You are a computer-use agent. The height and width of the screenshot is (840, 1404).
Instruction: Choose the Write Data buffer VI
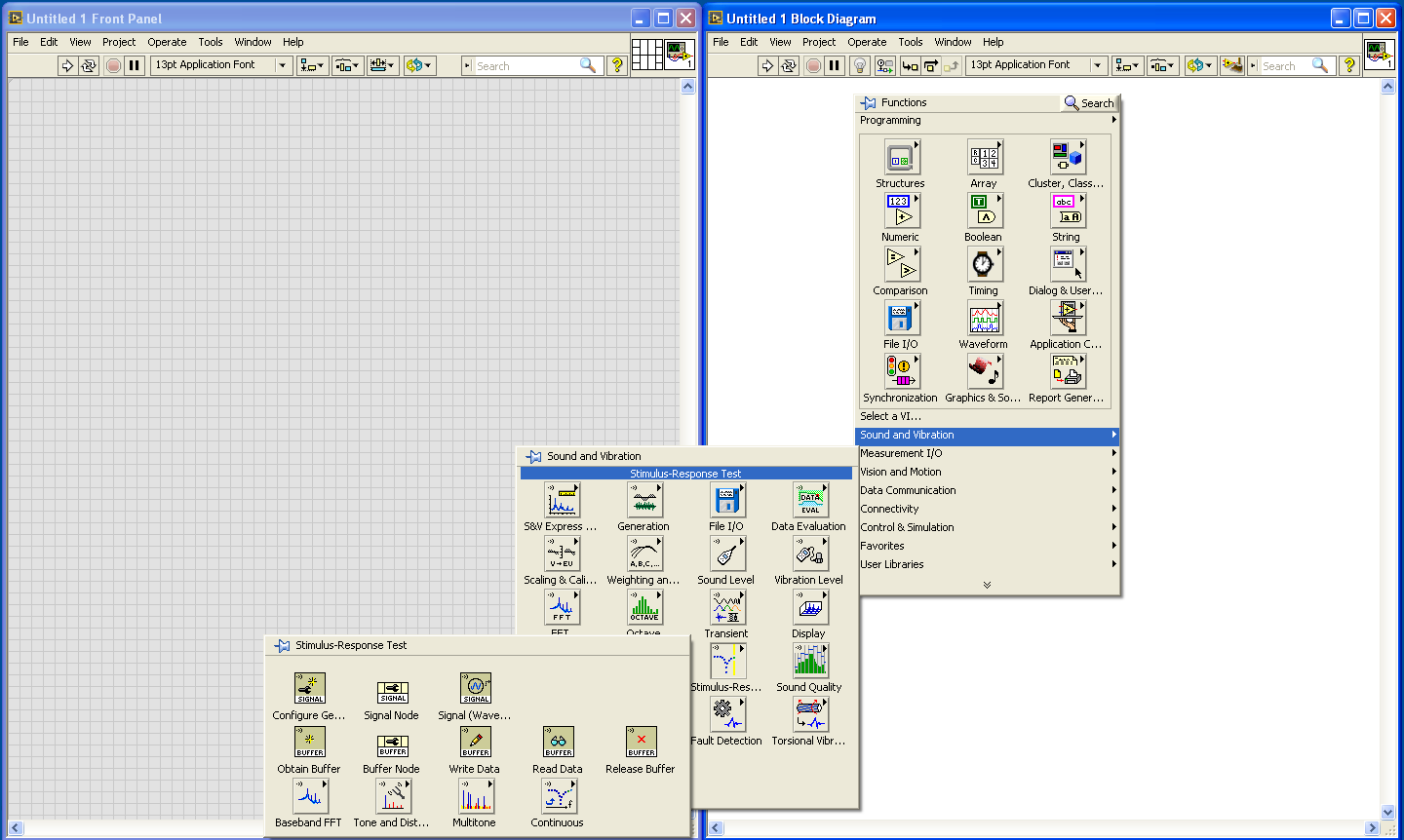[475, 744]
